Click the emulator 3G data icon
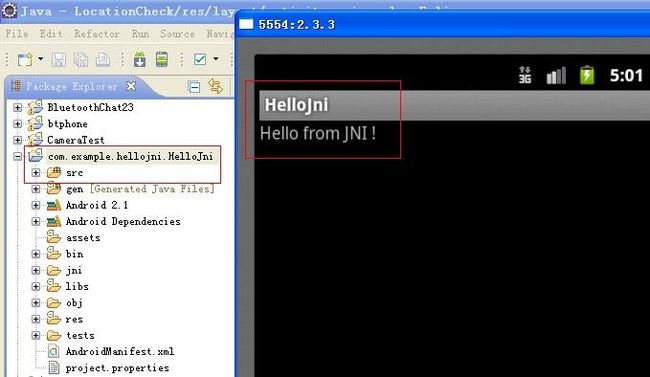 coord(525,75)
